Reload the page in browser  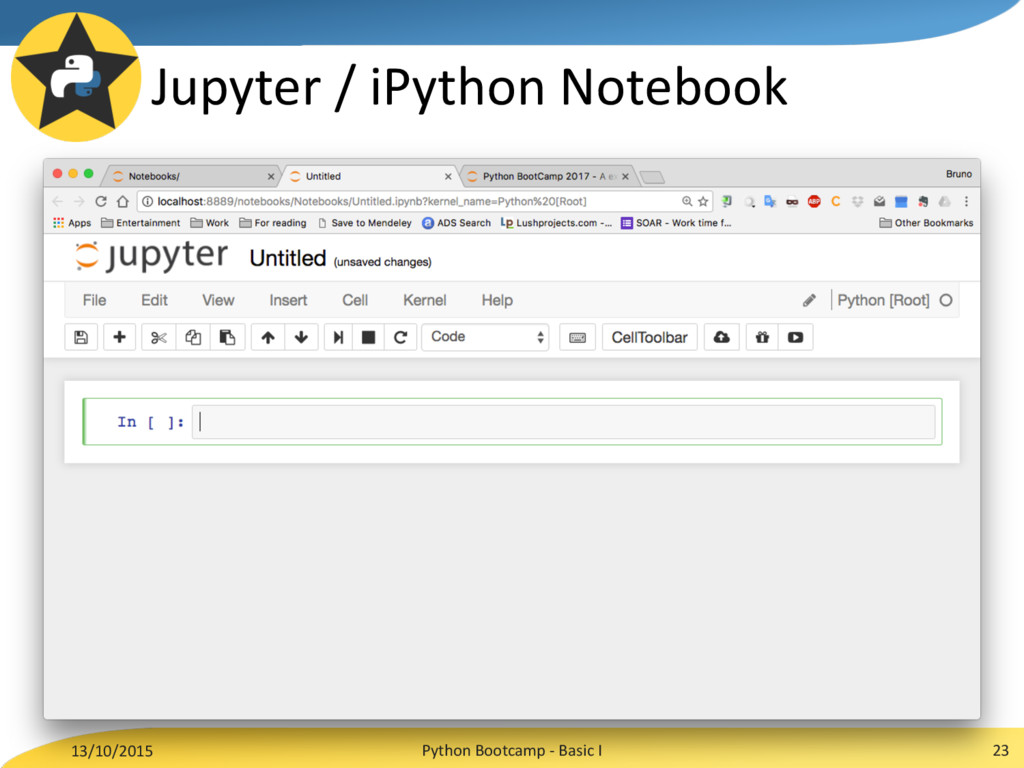[101, 201]
